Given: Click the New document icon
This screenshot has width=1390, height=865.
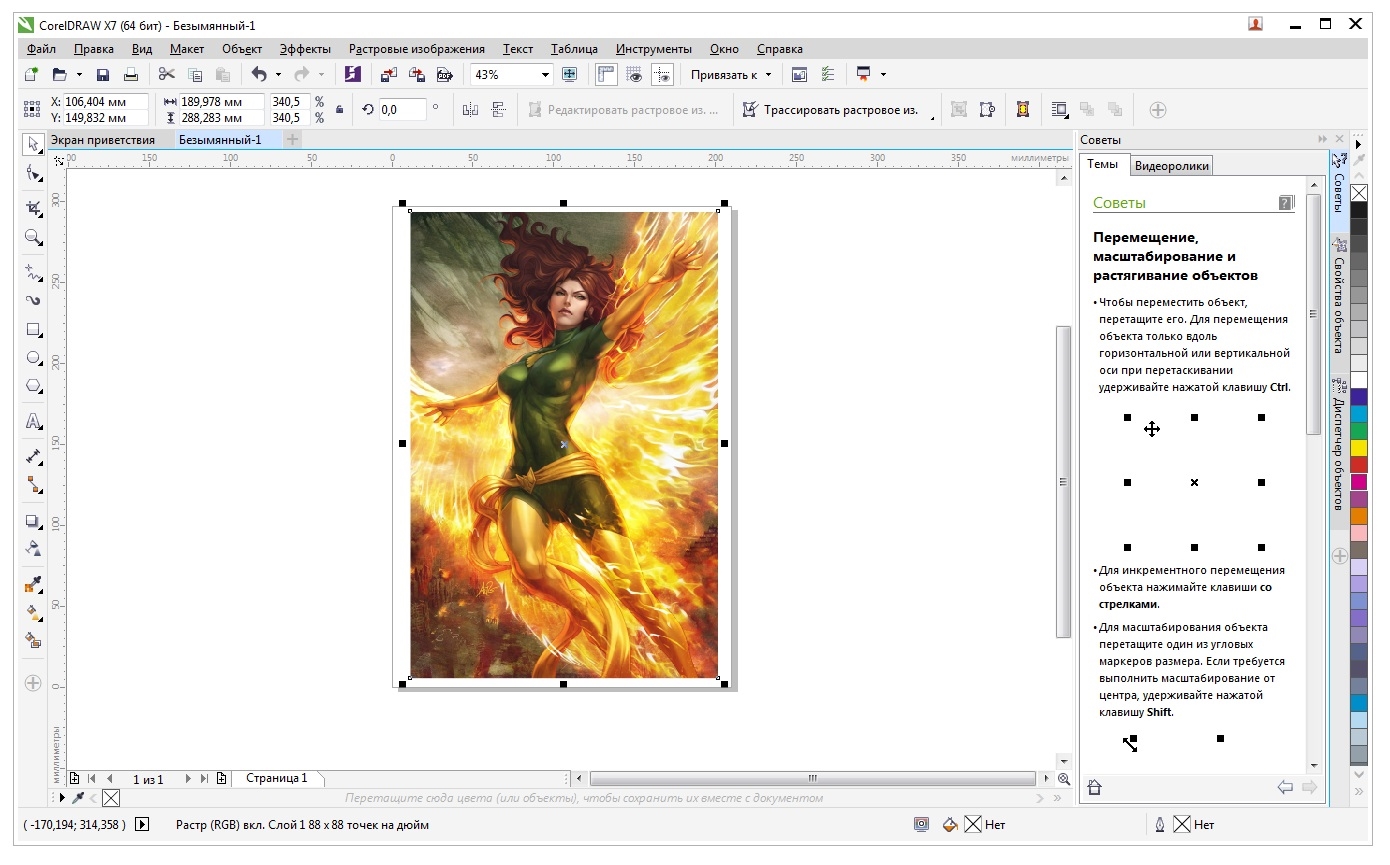Looking at the screenshot, I should 31,74.
